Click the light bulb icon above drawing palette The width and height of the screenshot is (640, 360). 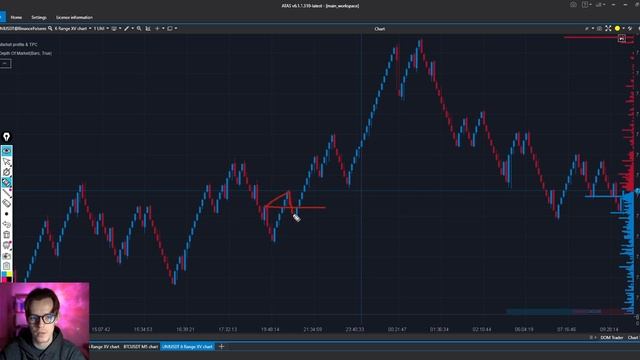[7, 137]
